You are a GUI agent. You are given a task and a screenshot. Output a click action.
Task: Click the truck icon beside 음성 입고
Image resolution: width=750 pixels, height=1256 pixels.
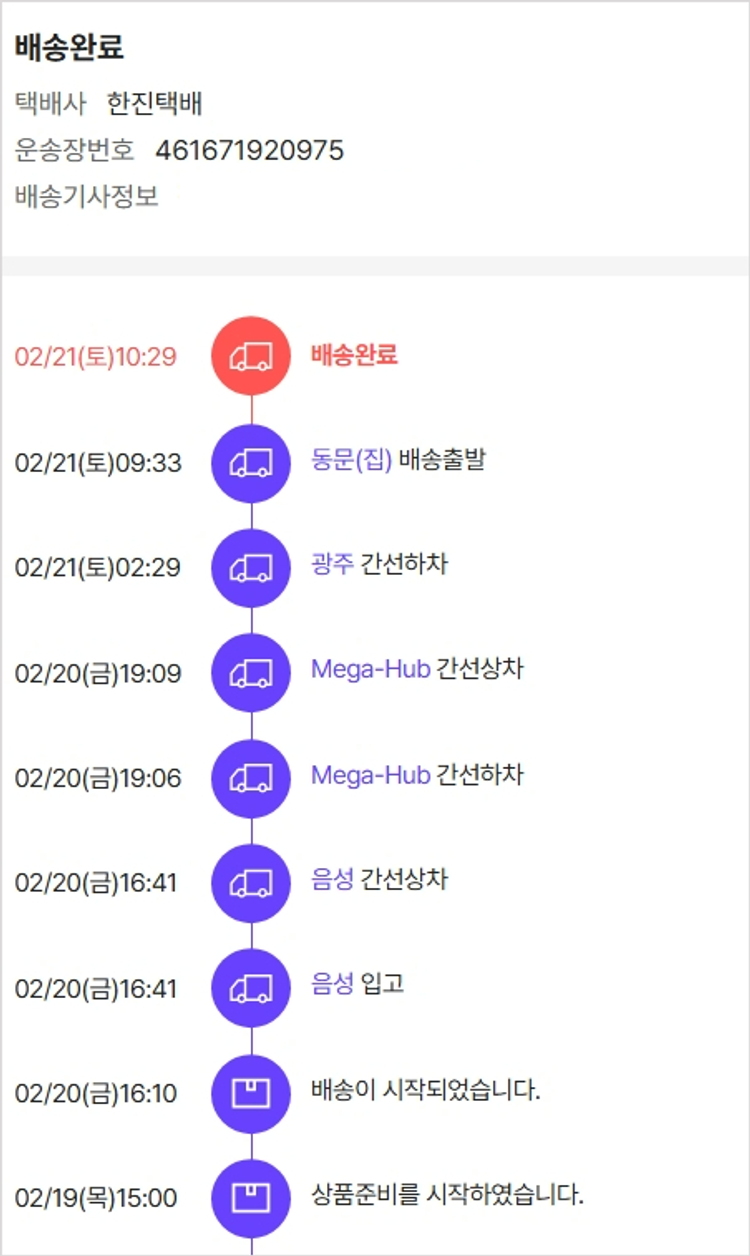[251, 988]
